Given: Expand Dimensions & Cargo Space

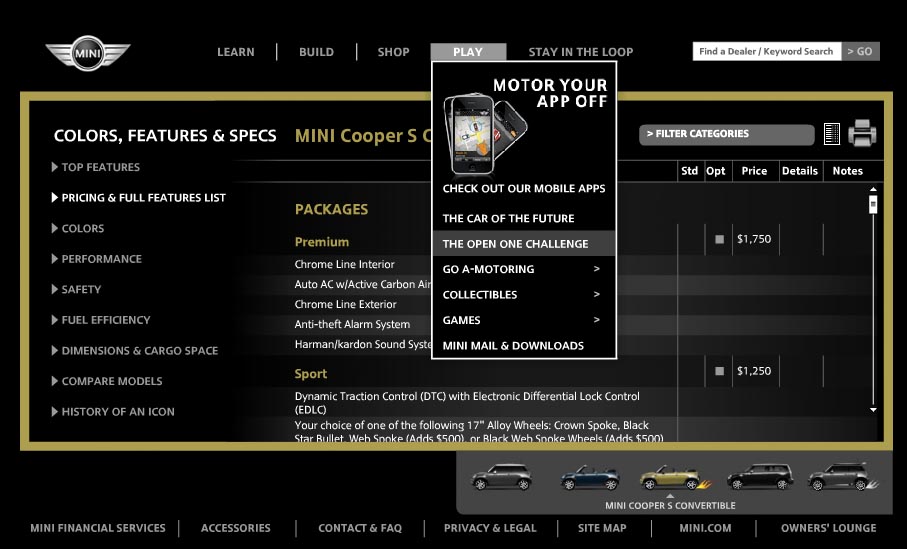Looking at the screenshot, I should tap(134, 351).
